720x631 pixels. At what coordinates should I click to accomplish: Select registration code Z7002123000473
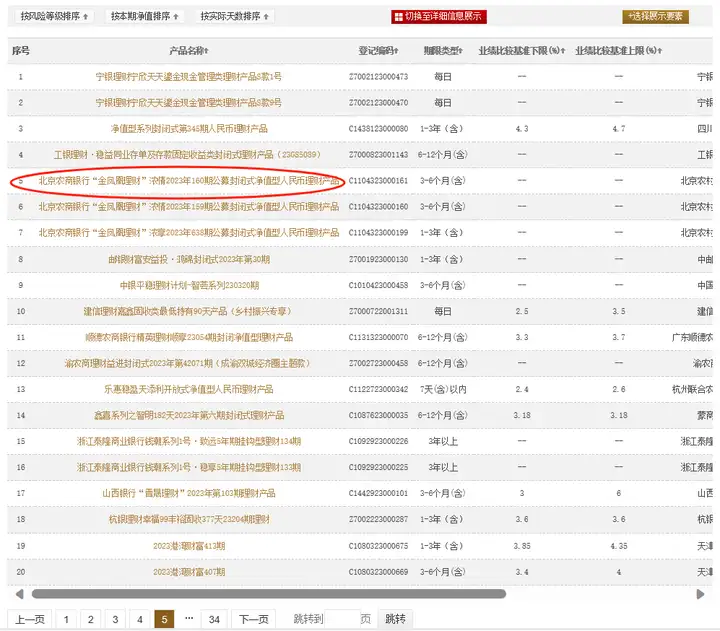pyautogui.click(x=378, y=77)
